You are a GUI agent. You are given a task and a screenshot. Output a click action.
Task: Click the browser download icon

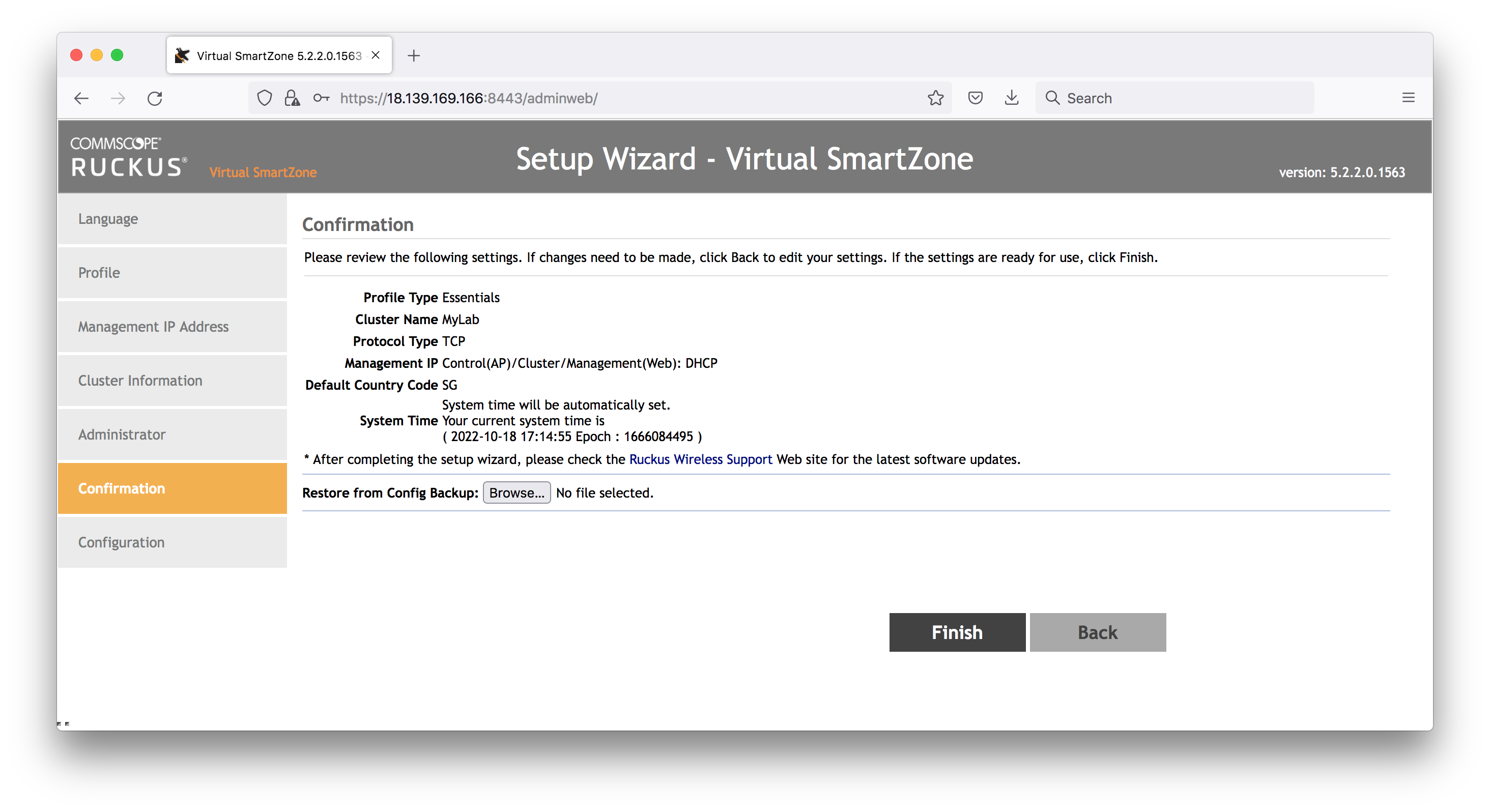[1012, 97]
